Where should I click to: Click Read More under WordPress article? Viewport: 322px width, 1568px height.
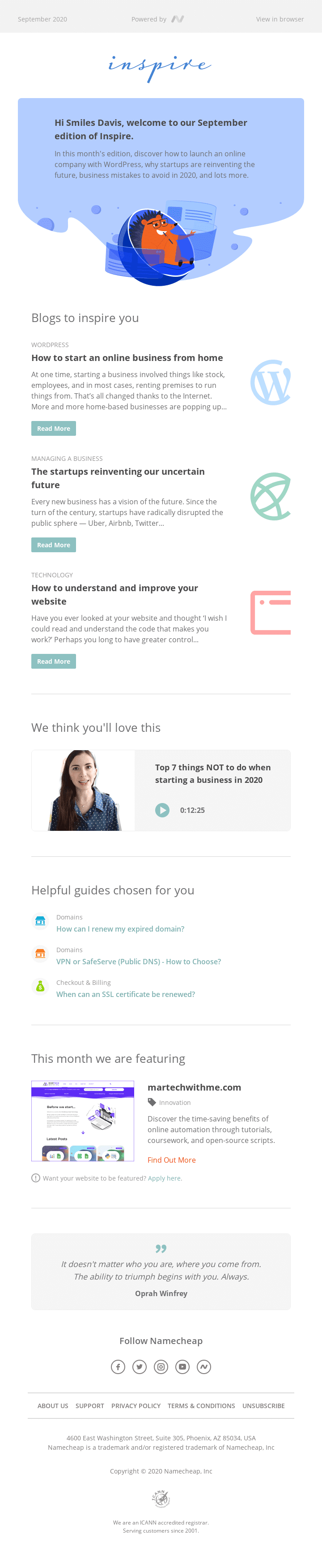tap(54, 429)
